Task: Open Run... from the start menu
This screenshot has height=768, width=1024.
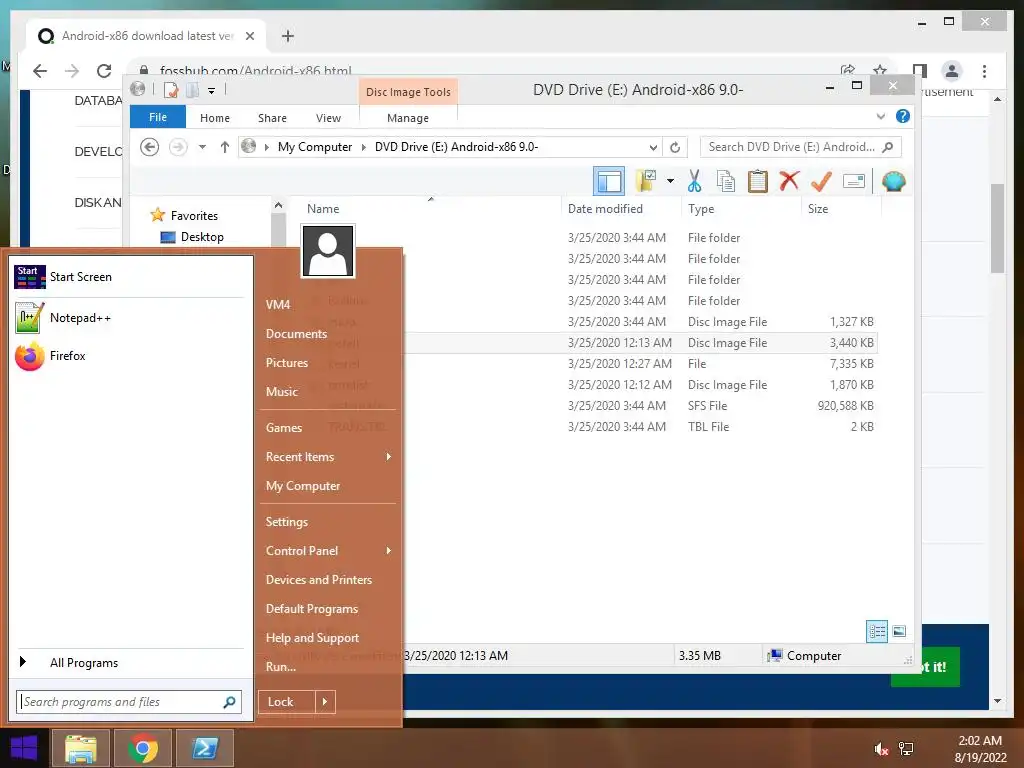Action: [x=281, y=667]
